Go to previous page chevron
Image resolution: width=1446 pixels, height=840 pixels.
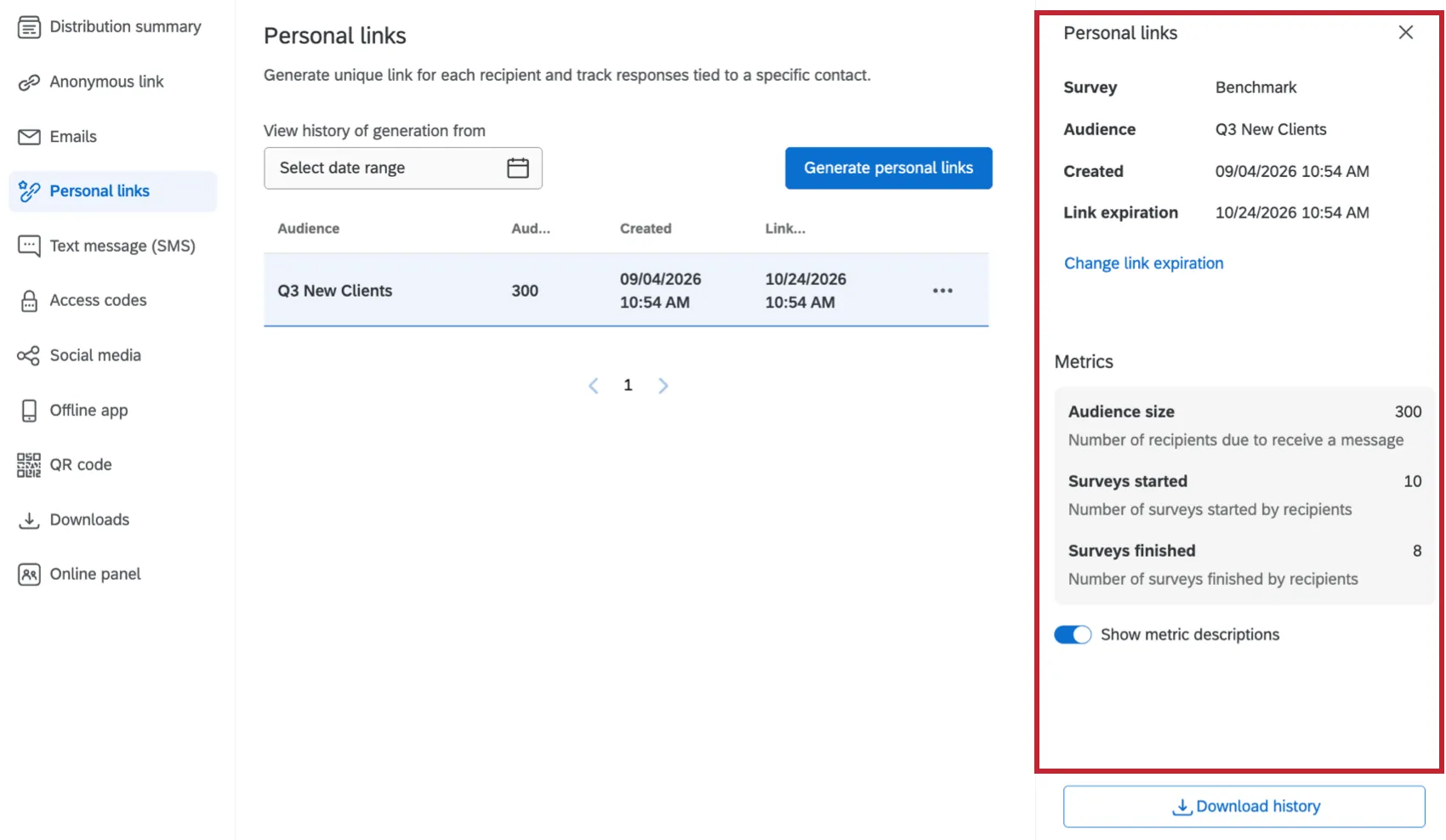[594, 386]
